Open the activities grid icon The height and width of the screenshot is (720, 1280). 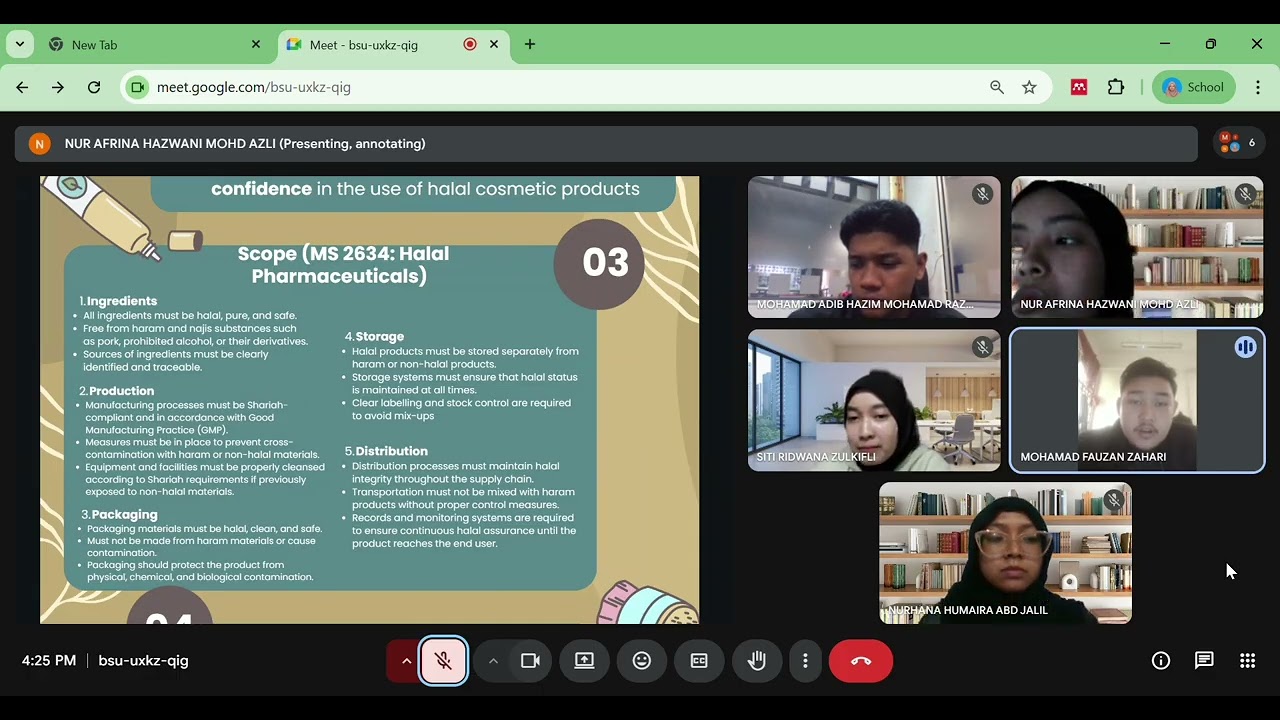[1247, 661]
